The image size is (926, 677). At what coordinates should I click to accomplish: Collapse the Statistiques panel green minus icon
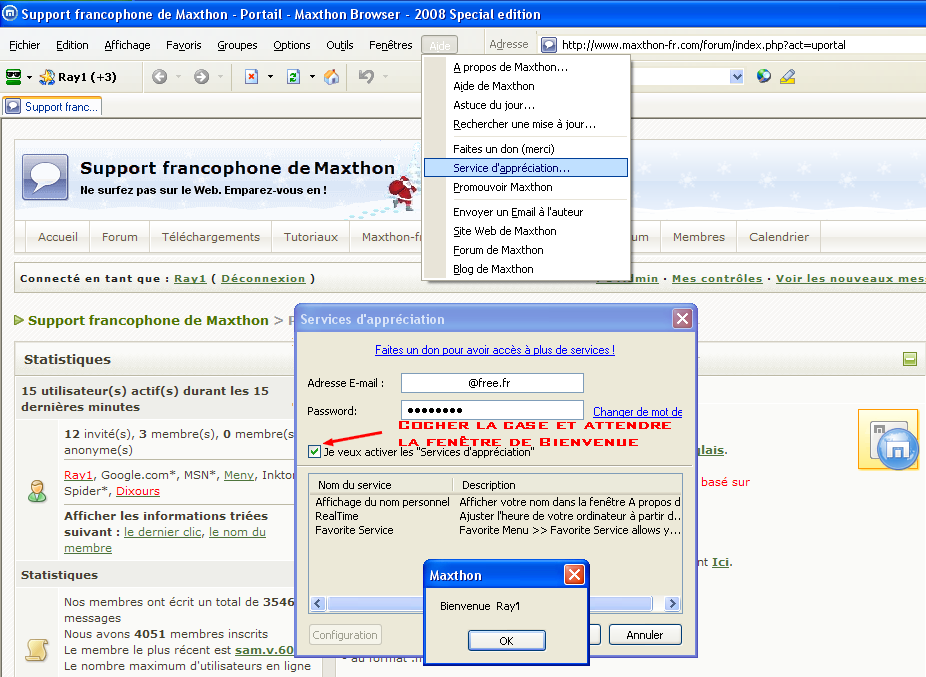910,359
